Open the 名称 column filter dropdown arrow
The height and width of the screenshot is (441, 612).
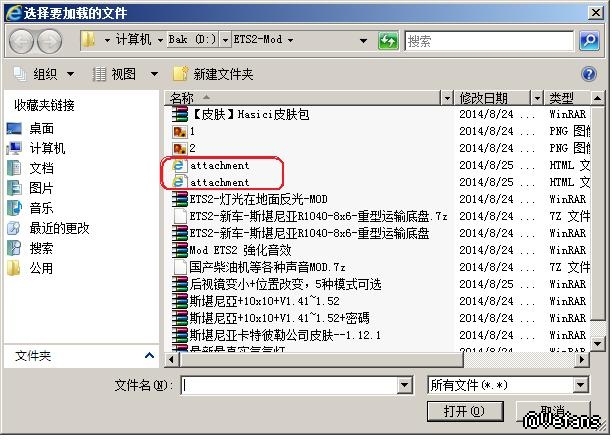tap(447, 98)
